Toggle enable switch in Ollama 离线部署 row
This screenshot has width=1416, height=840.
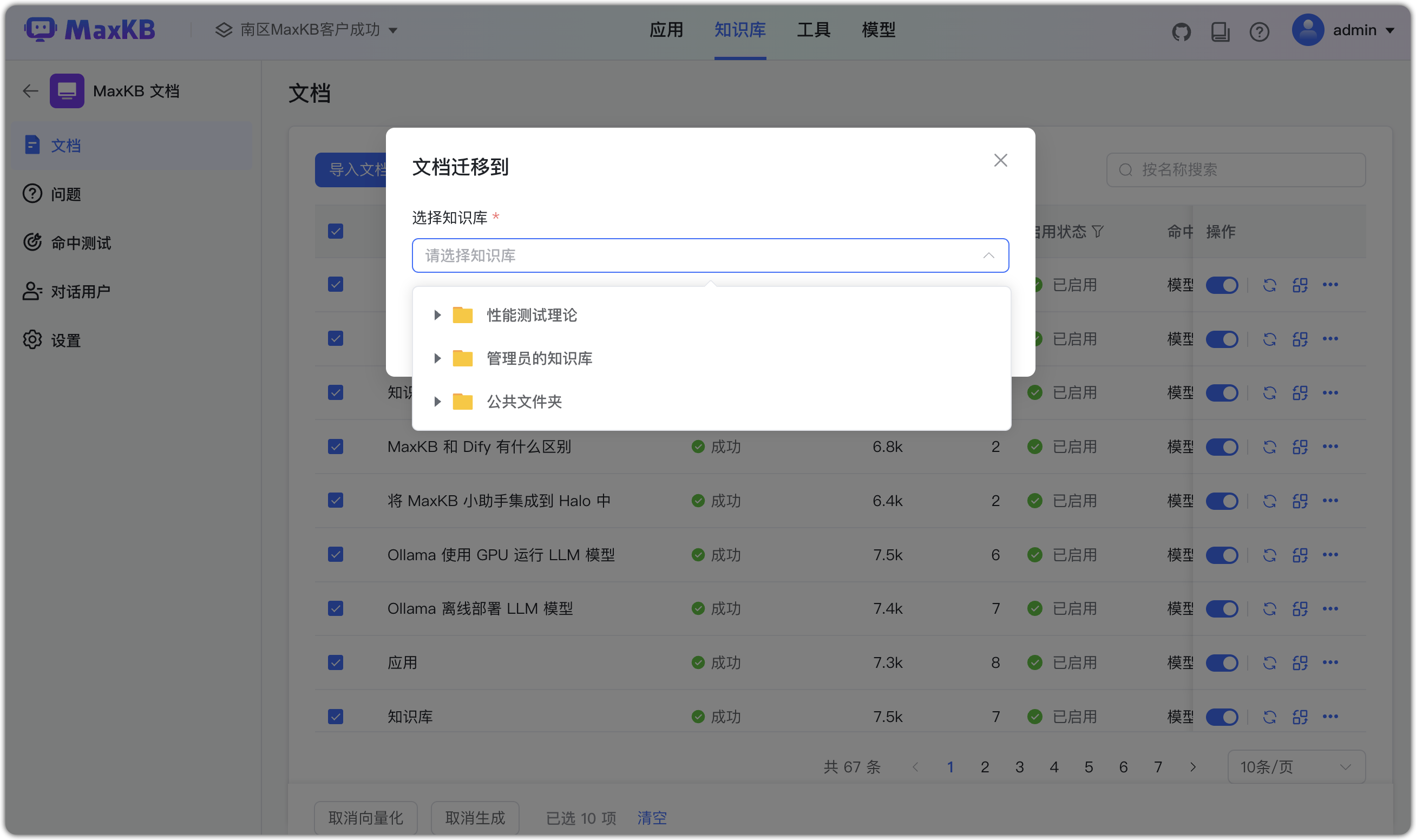[x=1221, y=609]
